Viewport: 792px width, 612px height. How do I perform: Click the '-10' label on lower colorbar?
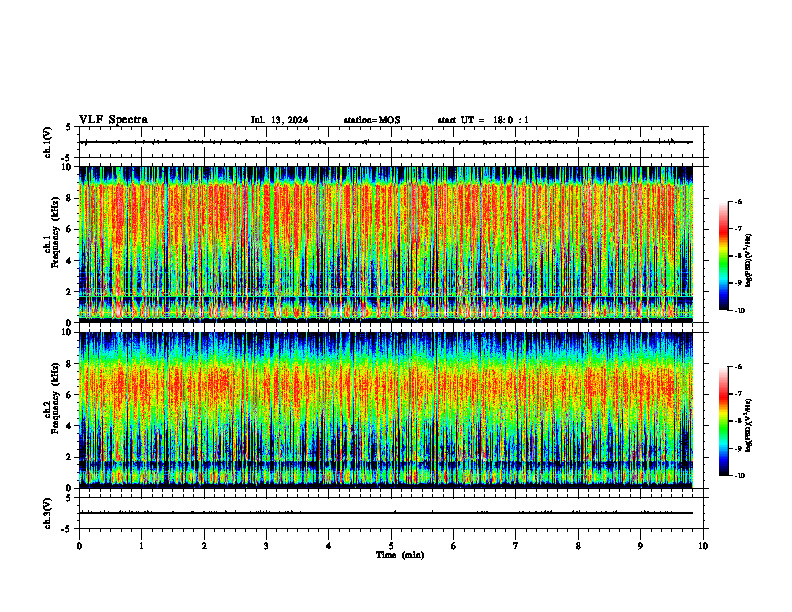(739, 476)
